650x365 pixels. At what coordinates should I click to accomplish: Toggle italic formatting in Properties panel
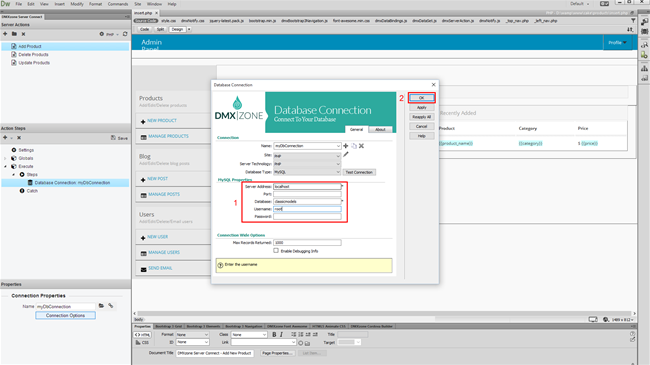coord(281,334)
